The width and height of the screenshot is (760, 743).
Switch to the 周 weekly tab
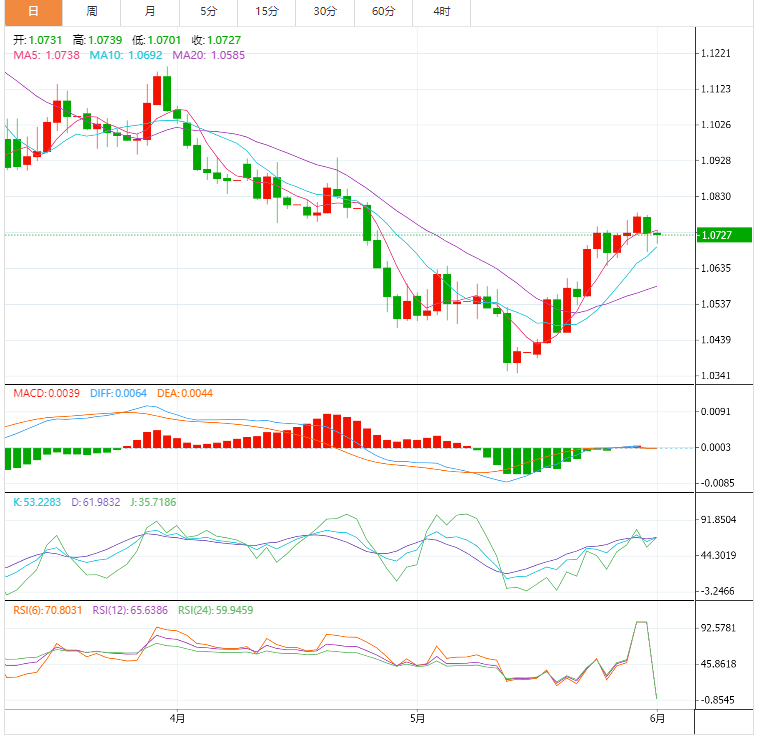[x=92, y=12]
